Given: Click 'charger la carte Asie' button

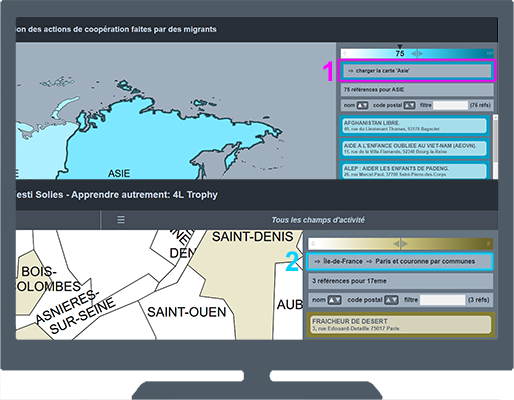Looking at the screenshot, I should coord(417,71).
